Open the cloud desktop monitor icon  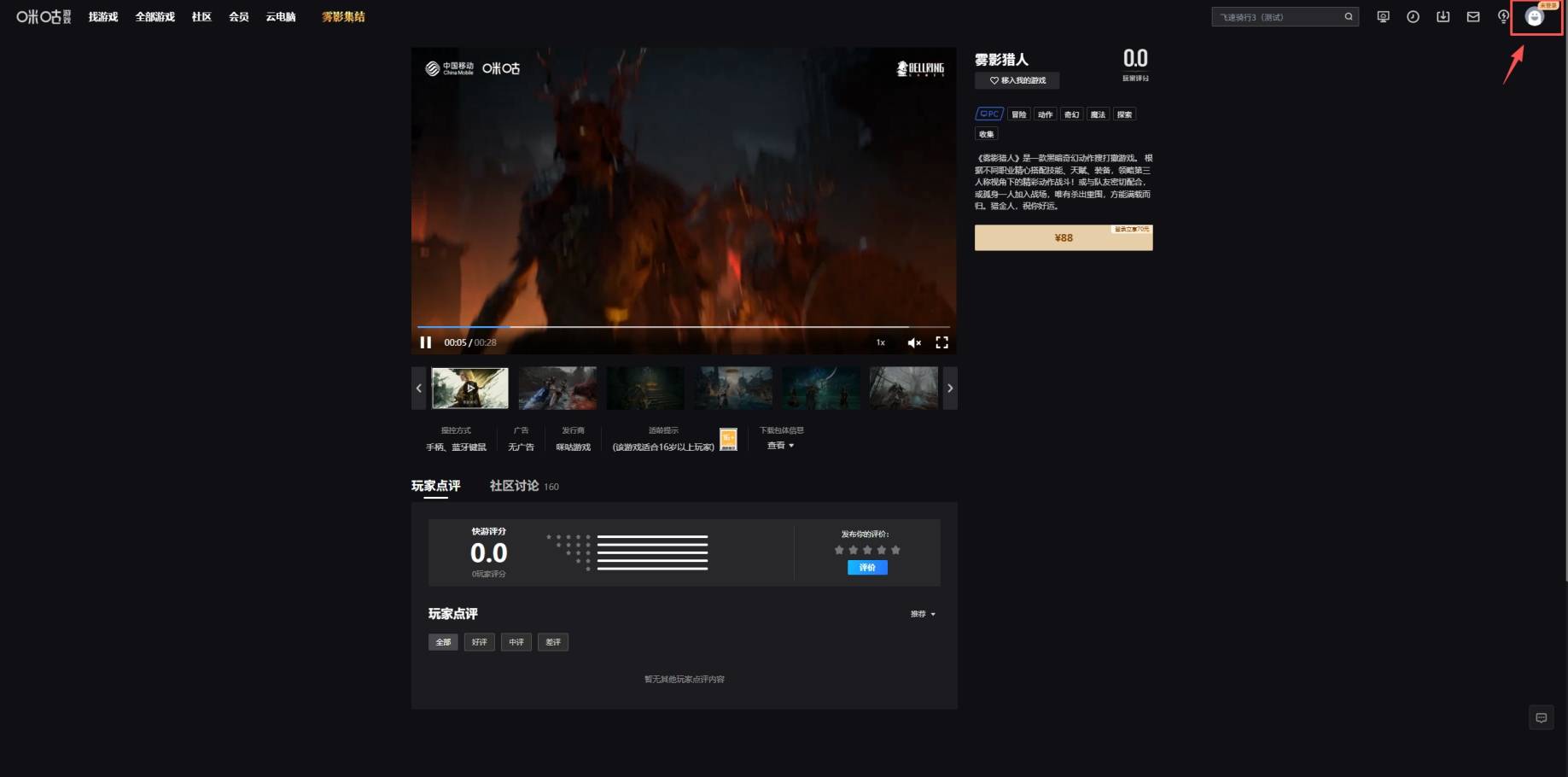click(x=1384, y=17)
